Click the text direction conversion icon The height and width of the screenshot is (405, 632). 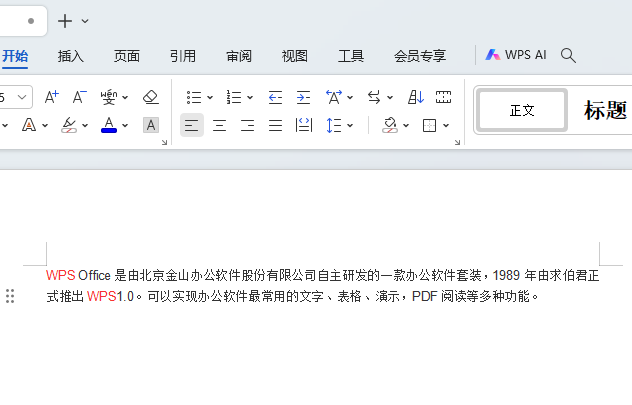[374, 97]
